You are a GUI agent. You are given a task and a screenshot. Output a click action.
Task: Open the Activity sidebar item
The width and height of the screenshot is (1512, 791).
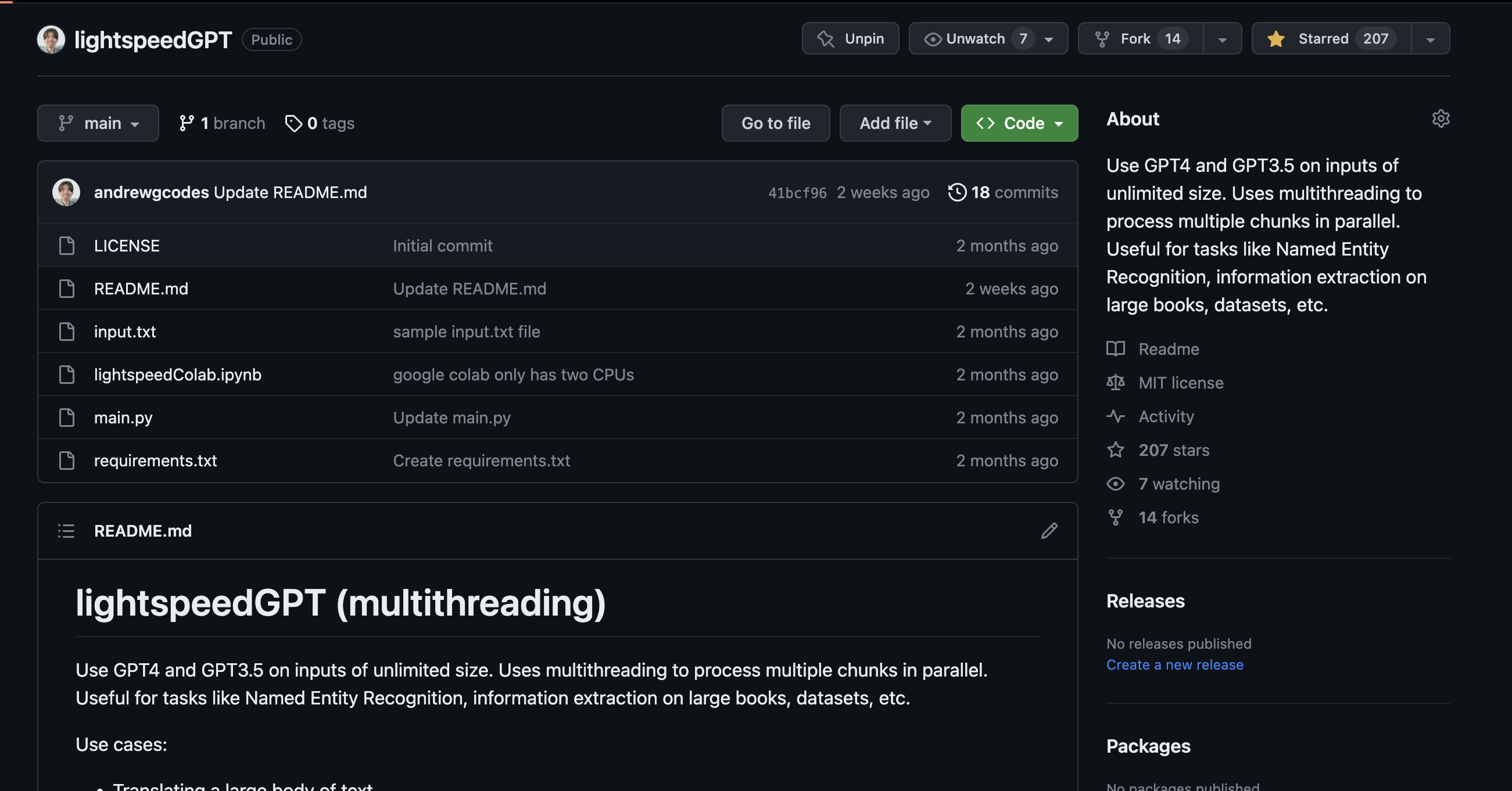1166,416
